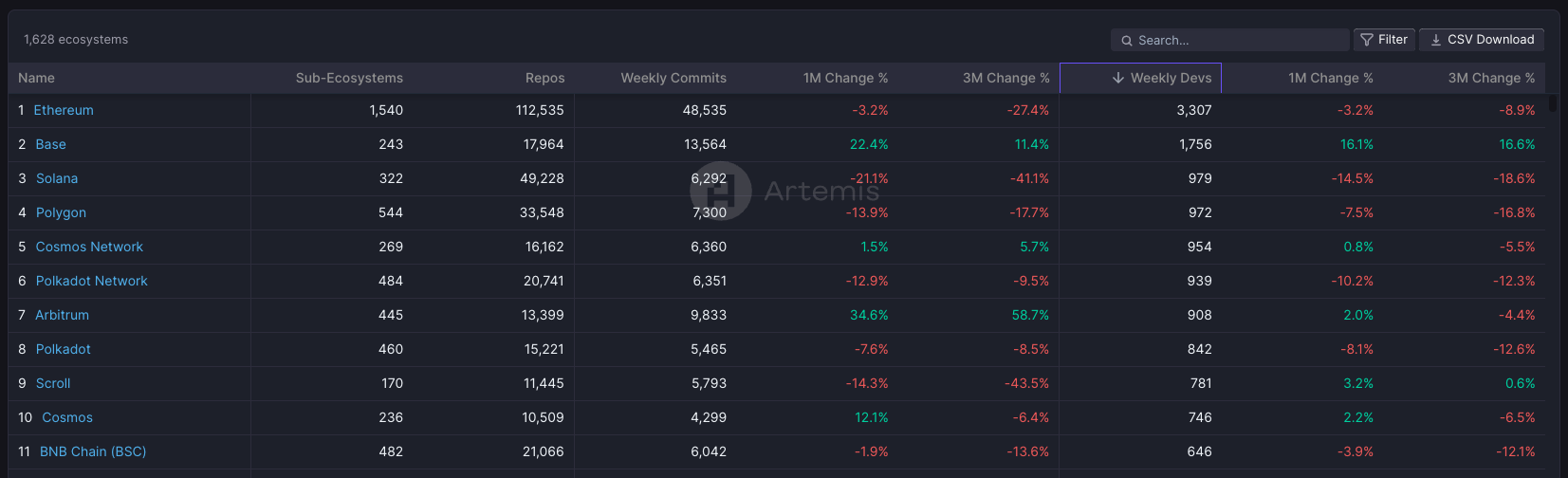Click Arbitrum's weekly devs 908

pyautogui.click(x=1200, y=315)
